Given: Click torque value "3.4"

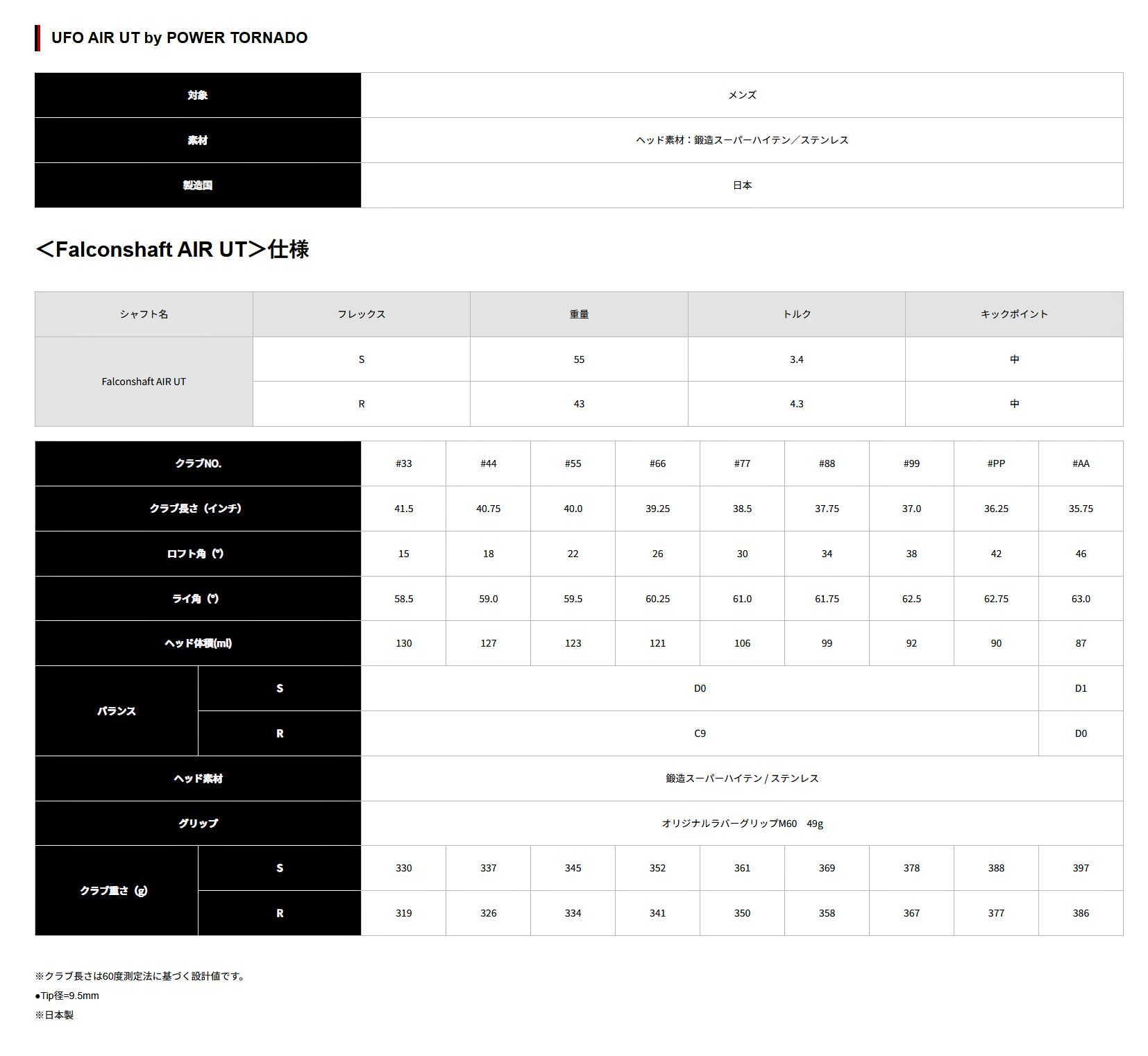Looking at the screenshot, I should [797, 359].
